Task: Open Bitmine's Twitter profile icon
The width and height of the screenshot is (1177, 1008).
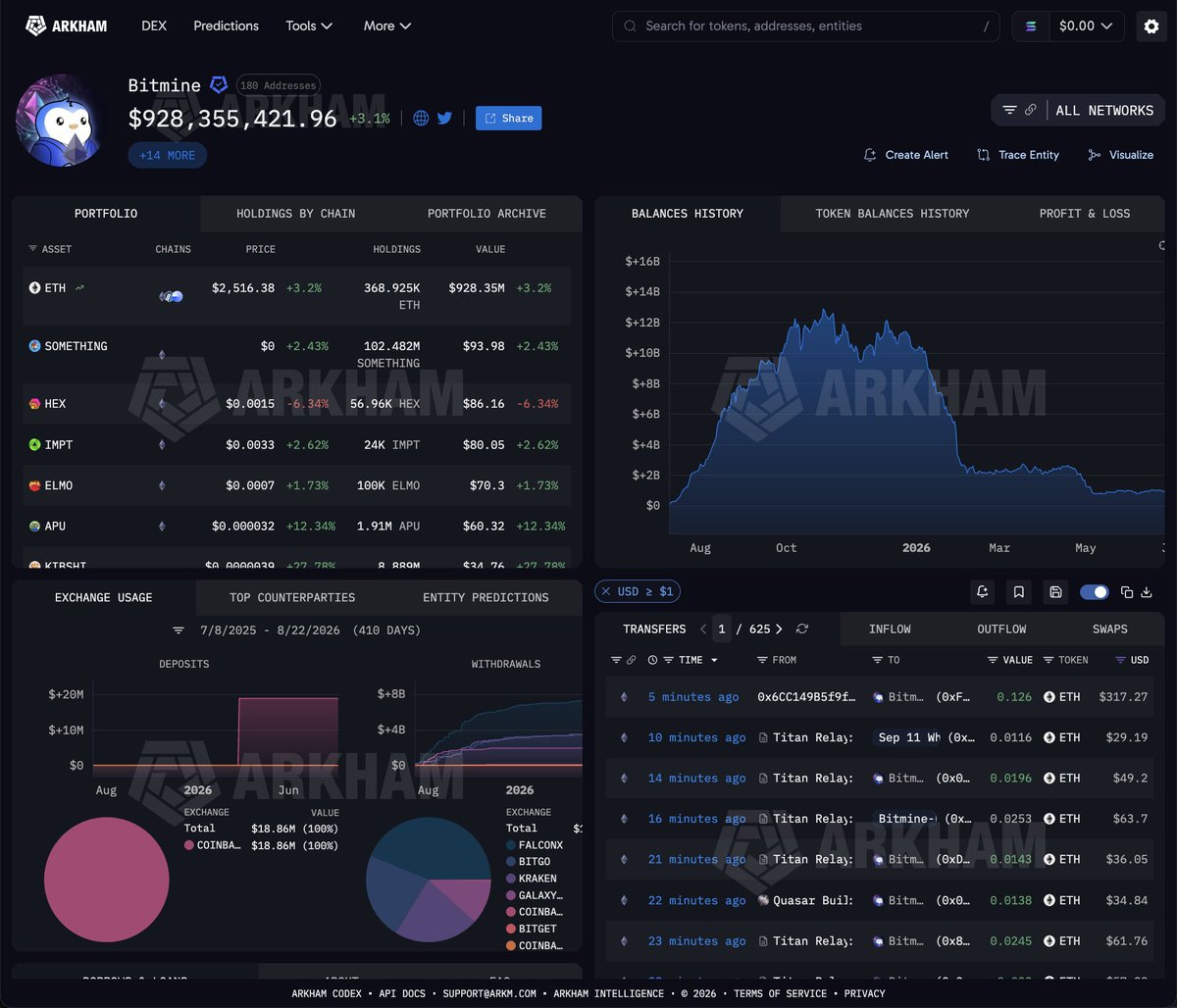Action: coord(444,118)
